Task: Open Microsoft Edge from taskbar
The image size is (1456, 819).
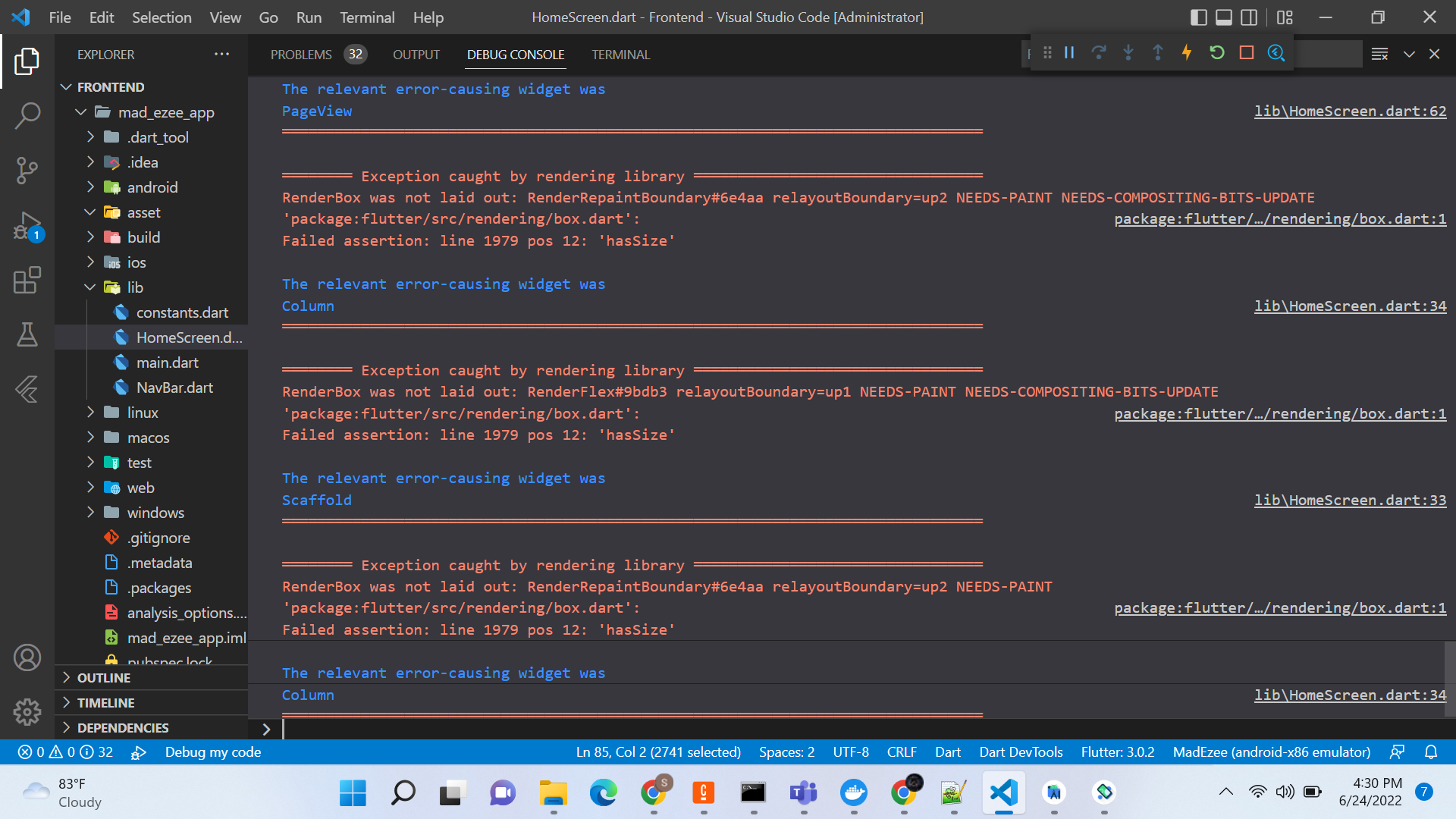Action: 603,792
